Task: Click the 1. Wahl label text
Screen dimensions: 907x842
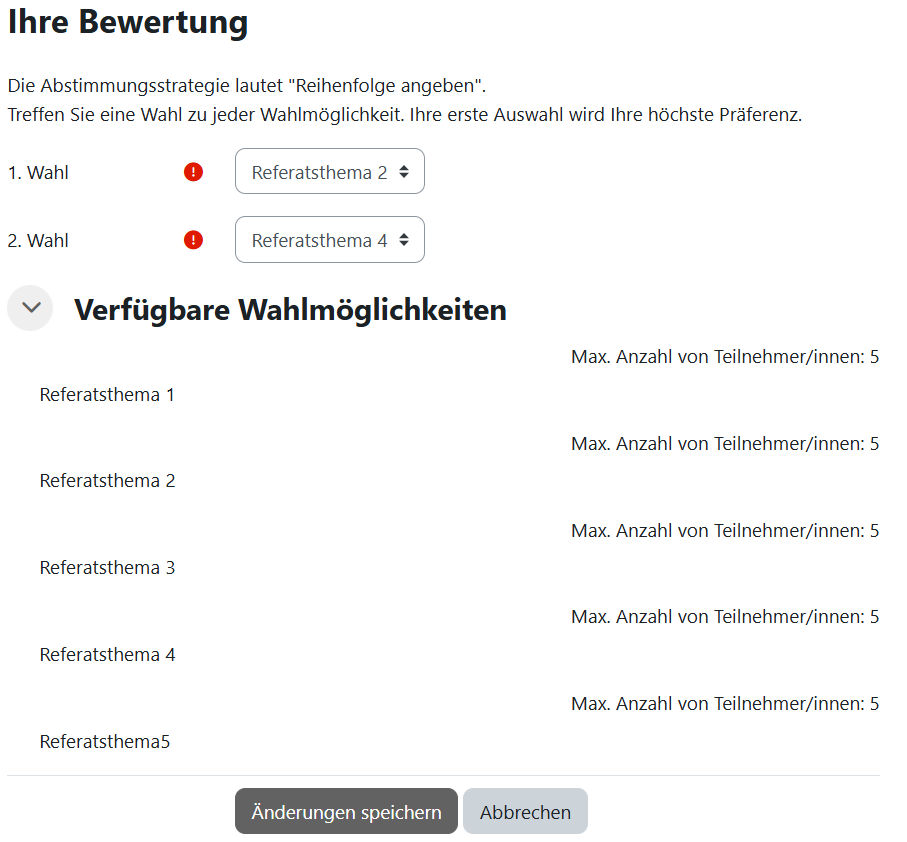Action: 38,171
